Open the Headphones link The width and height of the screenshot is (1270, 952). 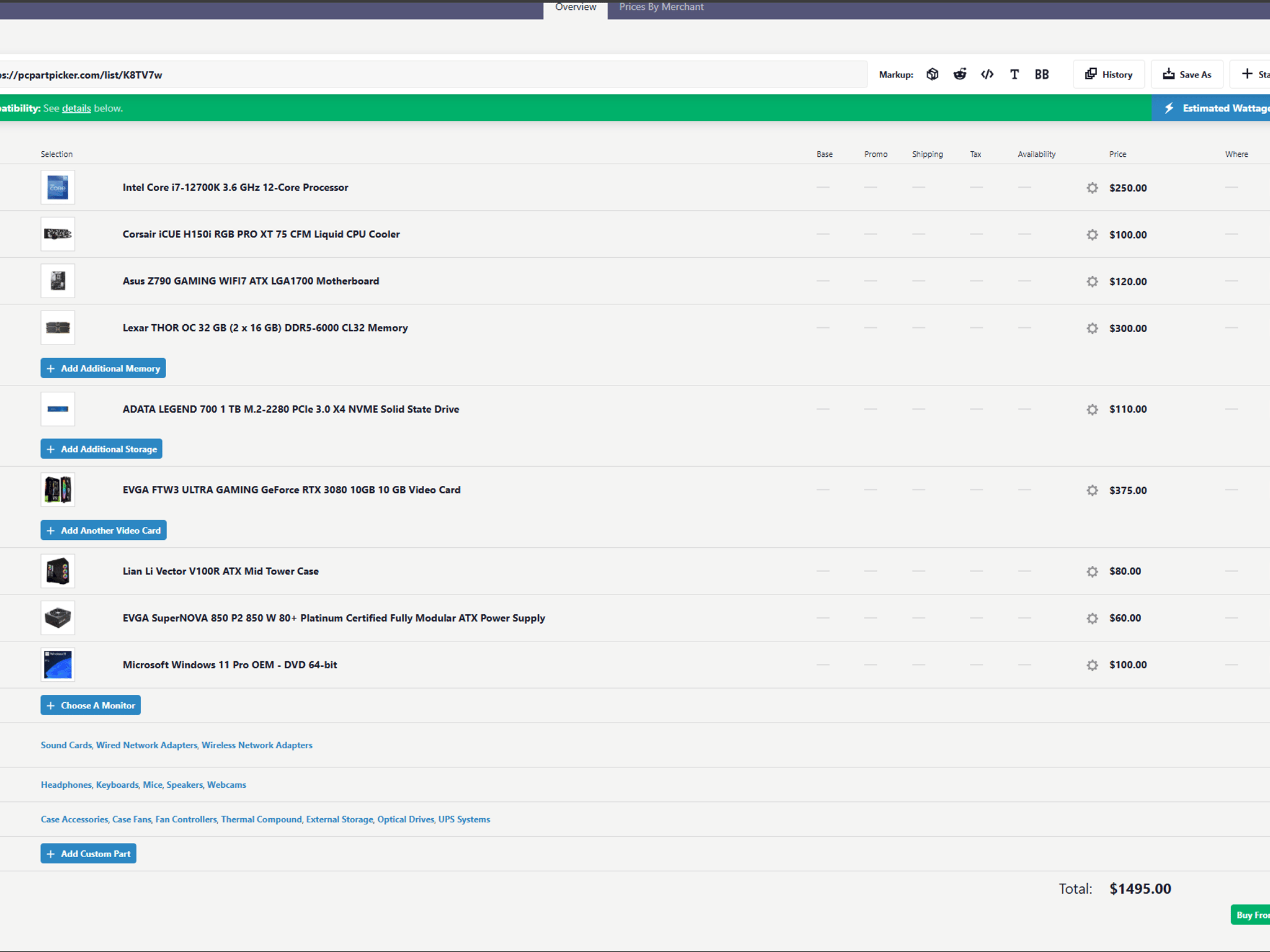[x=66, y=785]
